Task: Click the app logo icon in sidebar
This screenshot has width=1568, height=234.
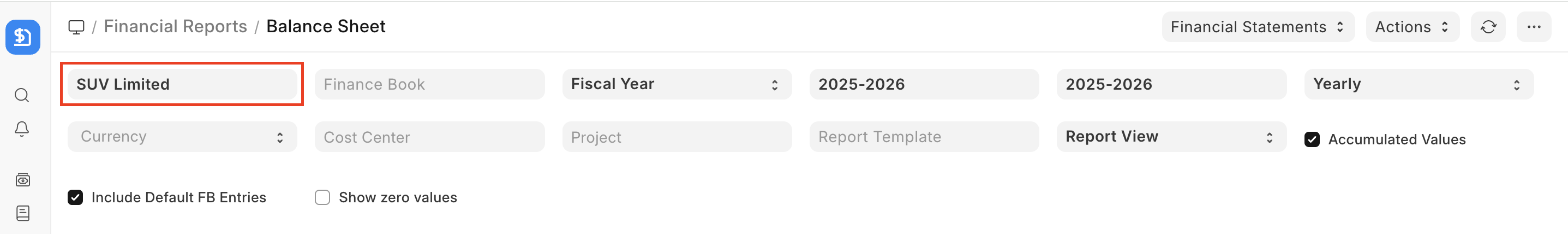Action: pyautogui.click(x=22, y=37)
